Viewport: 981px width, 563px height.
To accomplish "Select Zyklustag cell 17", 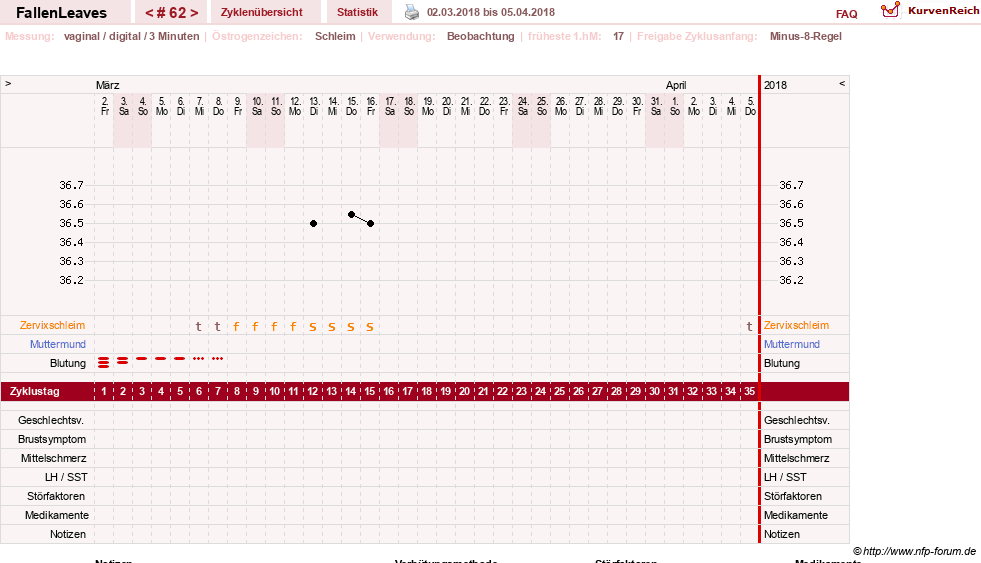I will (408, 392).
